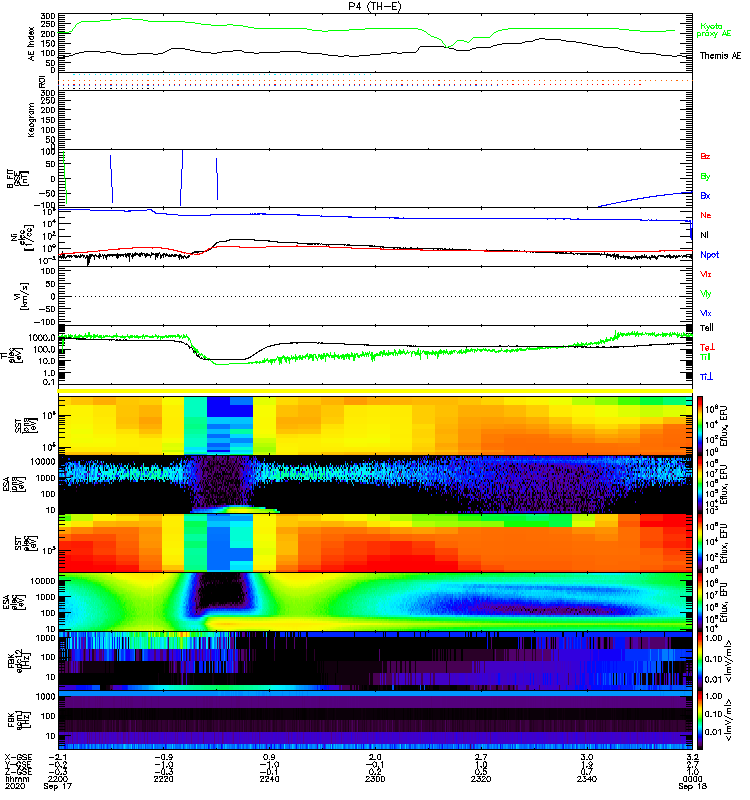750x800 pixels.
Task: Click the ESA electron spectrogram color bar
Action: pyautogui.click(x=700, y=602)
